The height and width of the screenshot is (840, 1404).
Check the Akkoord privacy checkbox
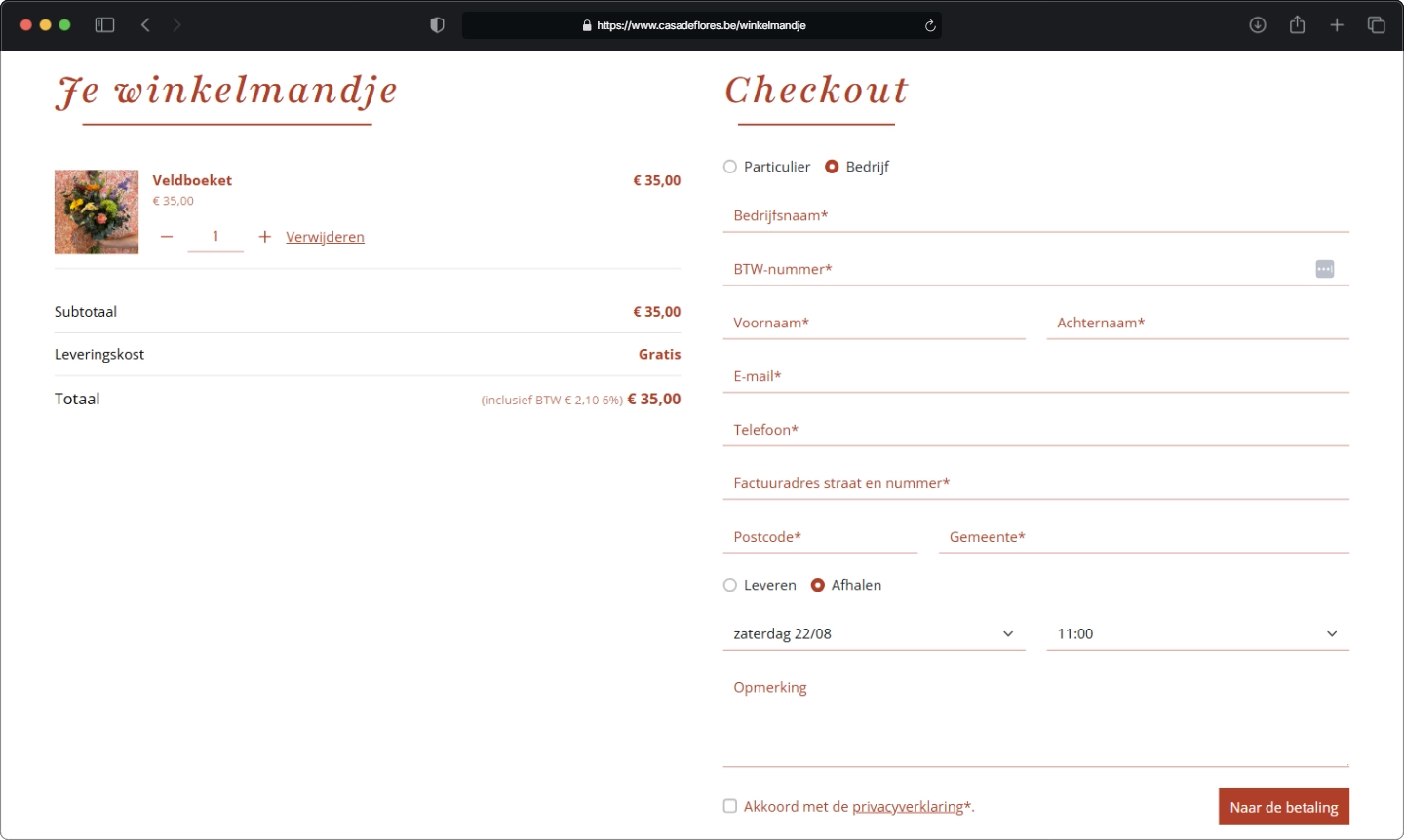coord(730,806)
